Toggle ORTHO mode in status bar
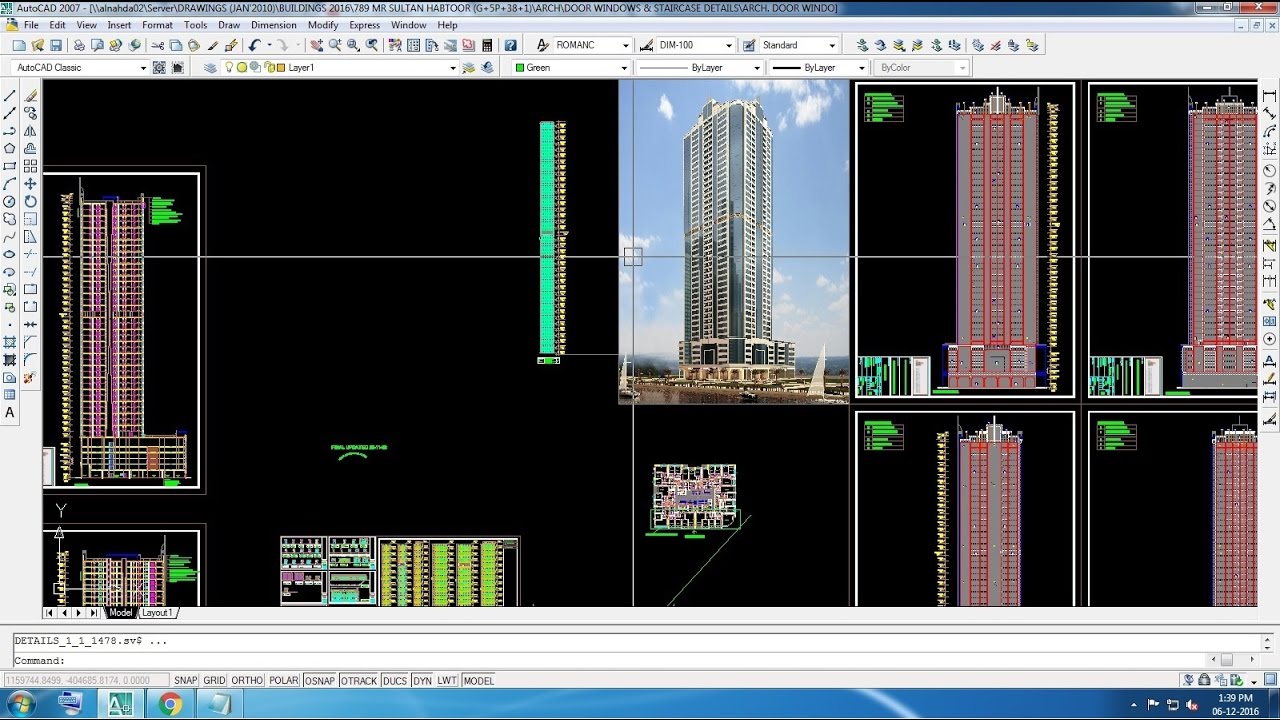This screenshot has width=1280, height=720. click(247, 680)
